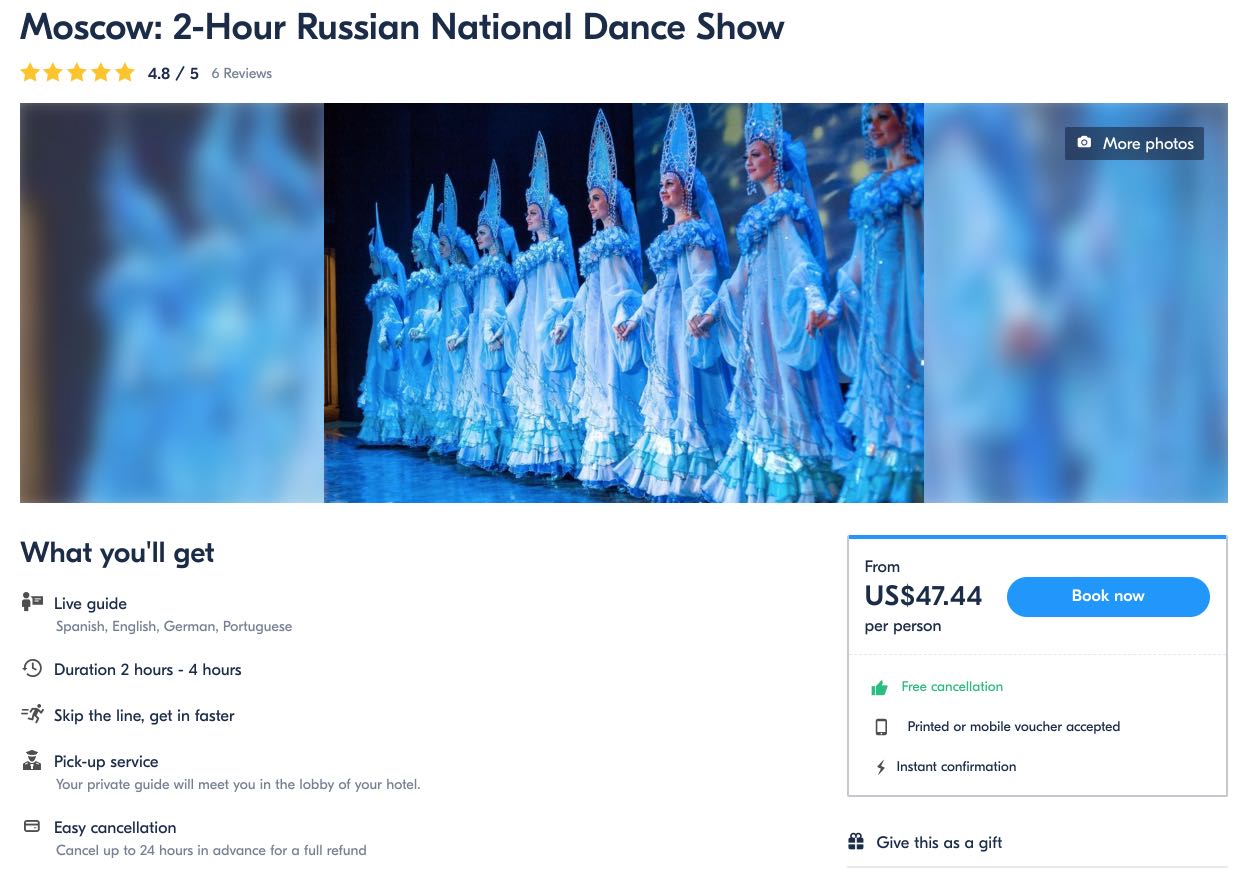Click the Duration clock icon
1250x869 pixels.
(x=32, y=668)
